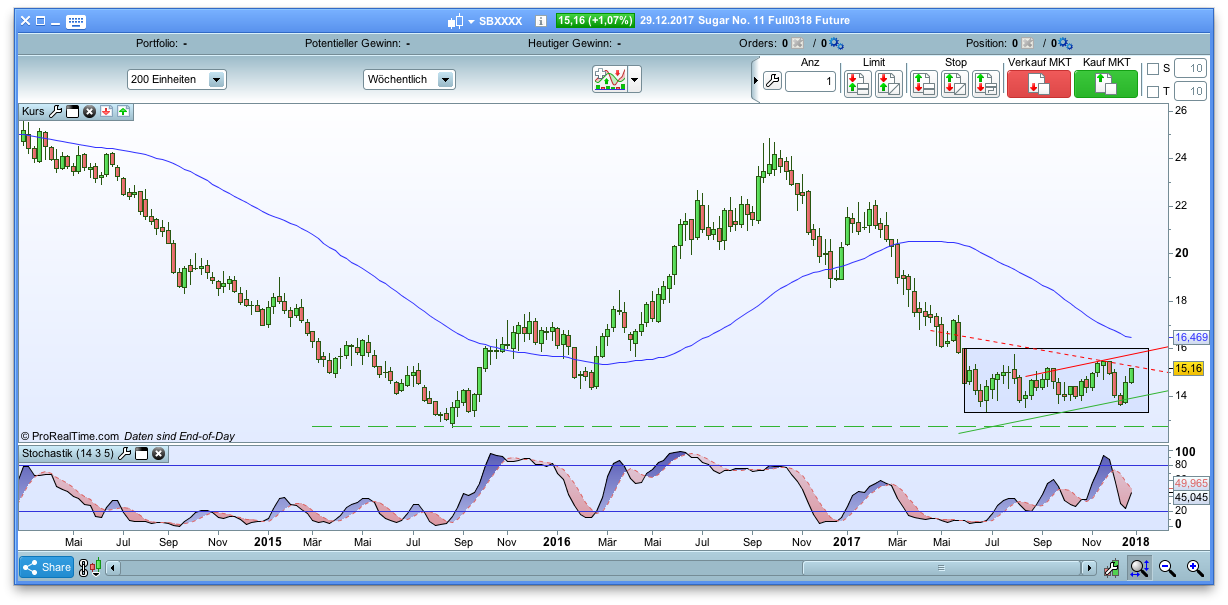Click the green up-arrow icon on Kurs panel

(123, 111)
